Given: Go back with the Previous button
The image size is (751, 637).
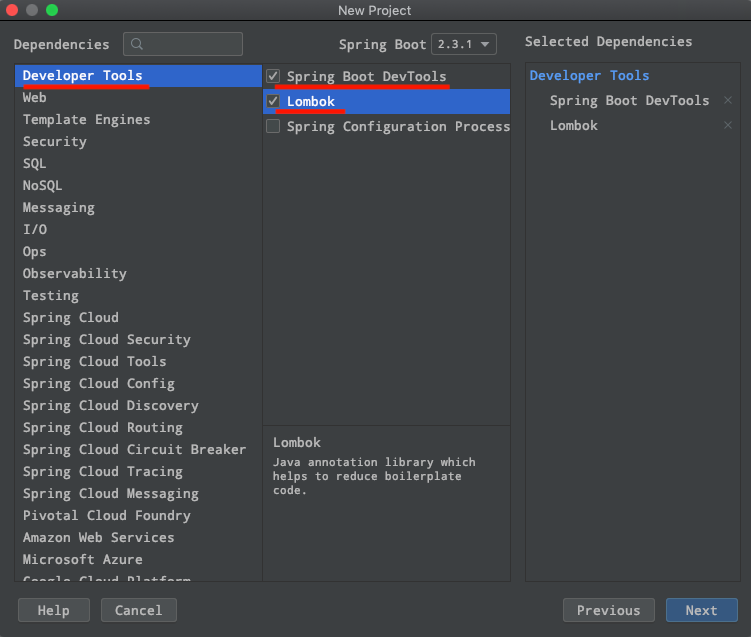Looking at the screenshot, I should pyautogui.click(x=608, y=610).
